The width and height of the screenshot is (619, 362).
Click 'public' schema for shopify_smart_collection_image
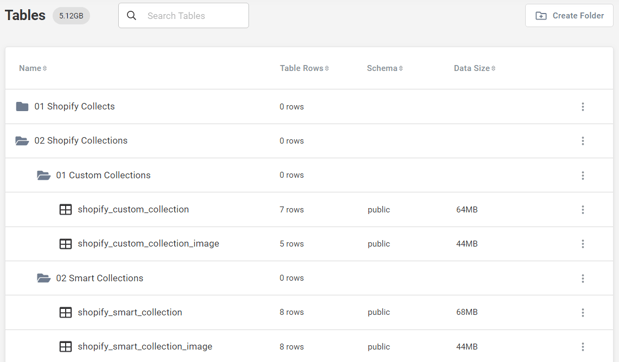coord(379,347)
